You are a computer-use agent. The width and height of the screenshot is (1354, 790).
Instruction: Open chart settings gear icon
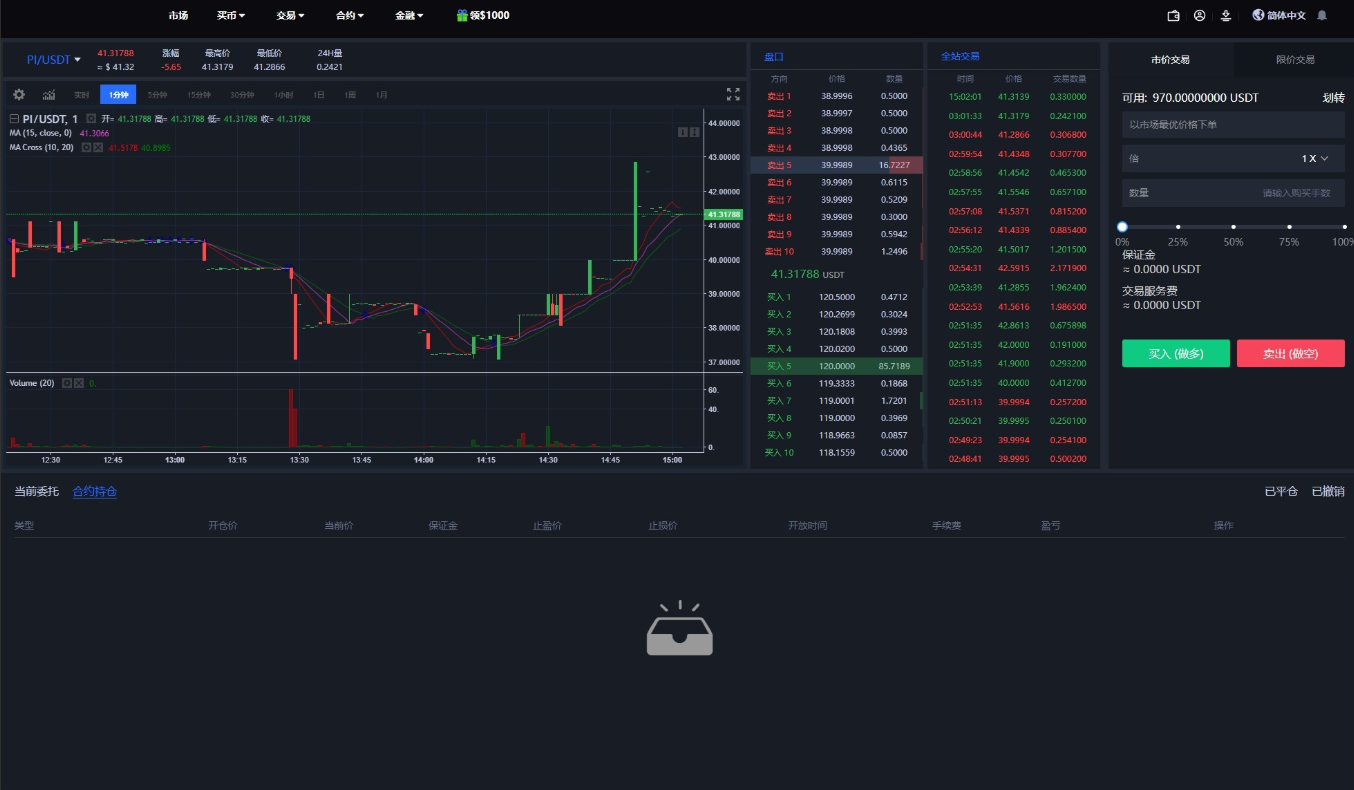tap(19, 95)
